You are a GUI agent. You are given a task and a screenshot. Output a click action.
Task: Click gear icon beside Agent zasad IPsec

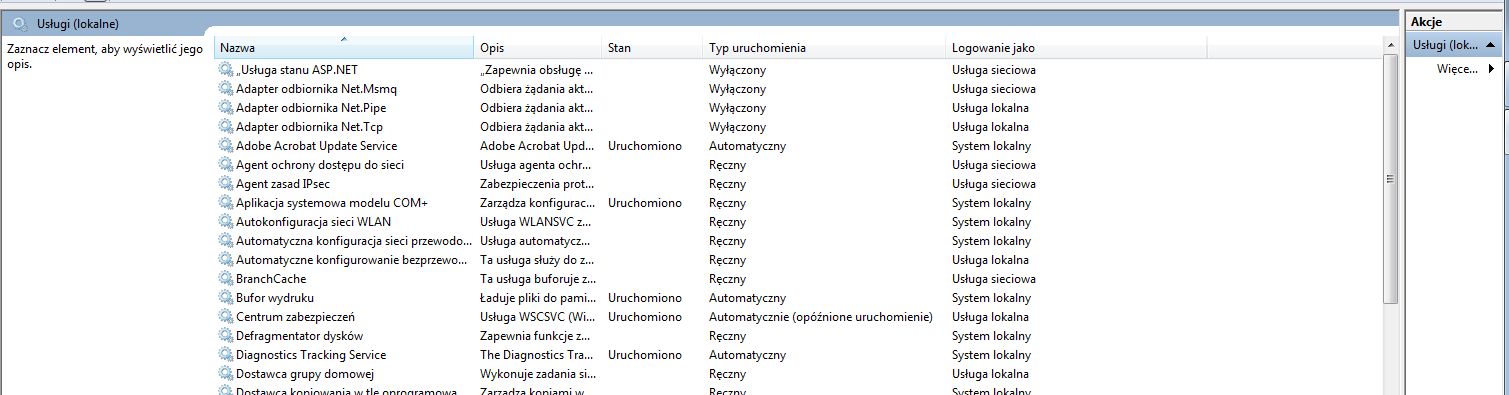click(225, 184)
